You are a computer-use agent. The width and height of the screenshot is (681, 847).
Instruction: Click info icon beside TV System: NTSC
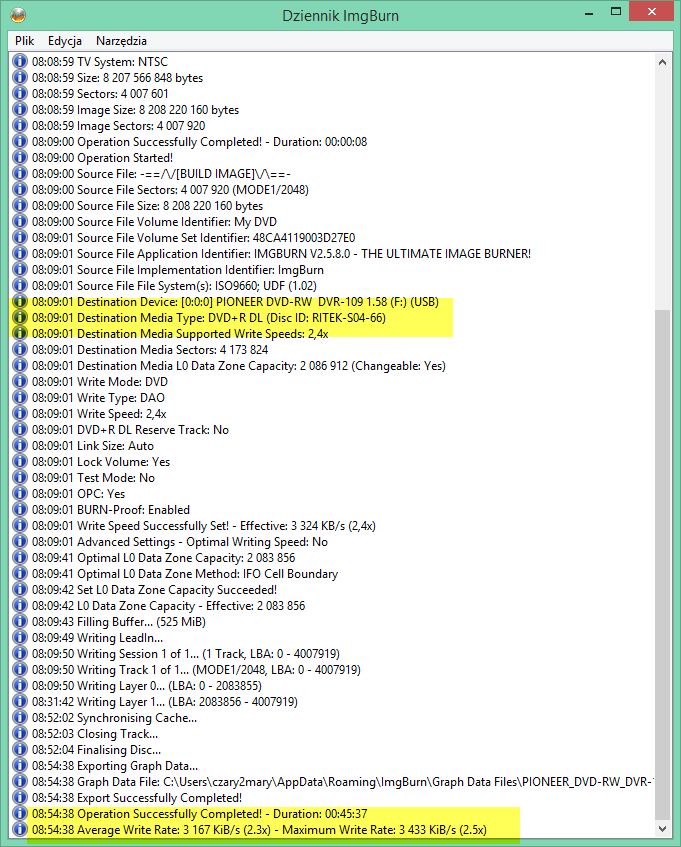click(20, 62)
